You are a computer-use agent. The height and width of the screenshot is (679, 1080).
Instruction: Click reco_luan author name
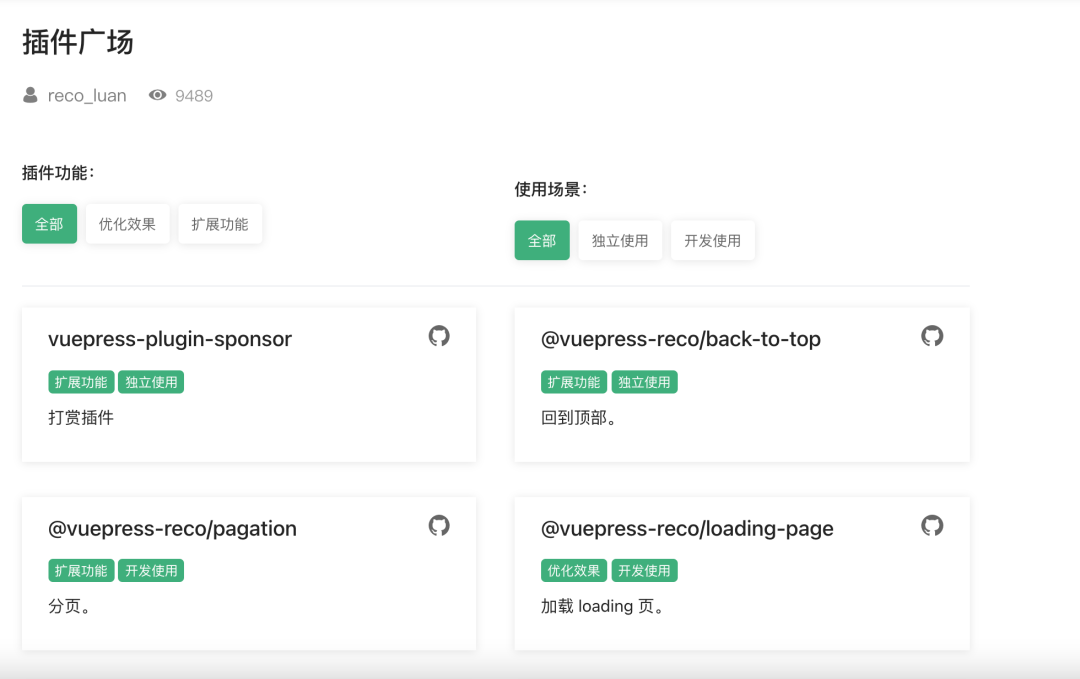tap(87, 96)
